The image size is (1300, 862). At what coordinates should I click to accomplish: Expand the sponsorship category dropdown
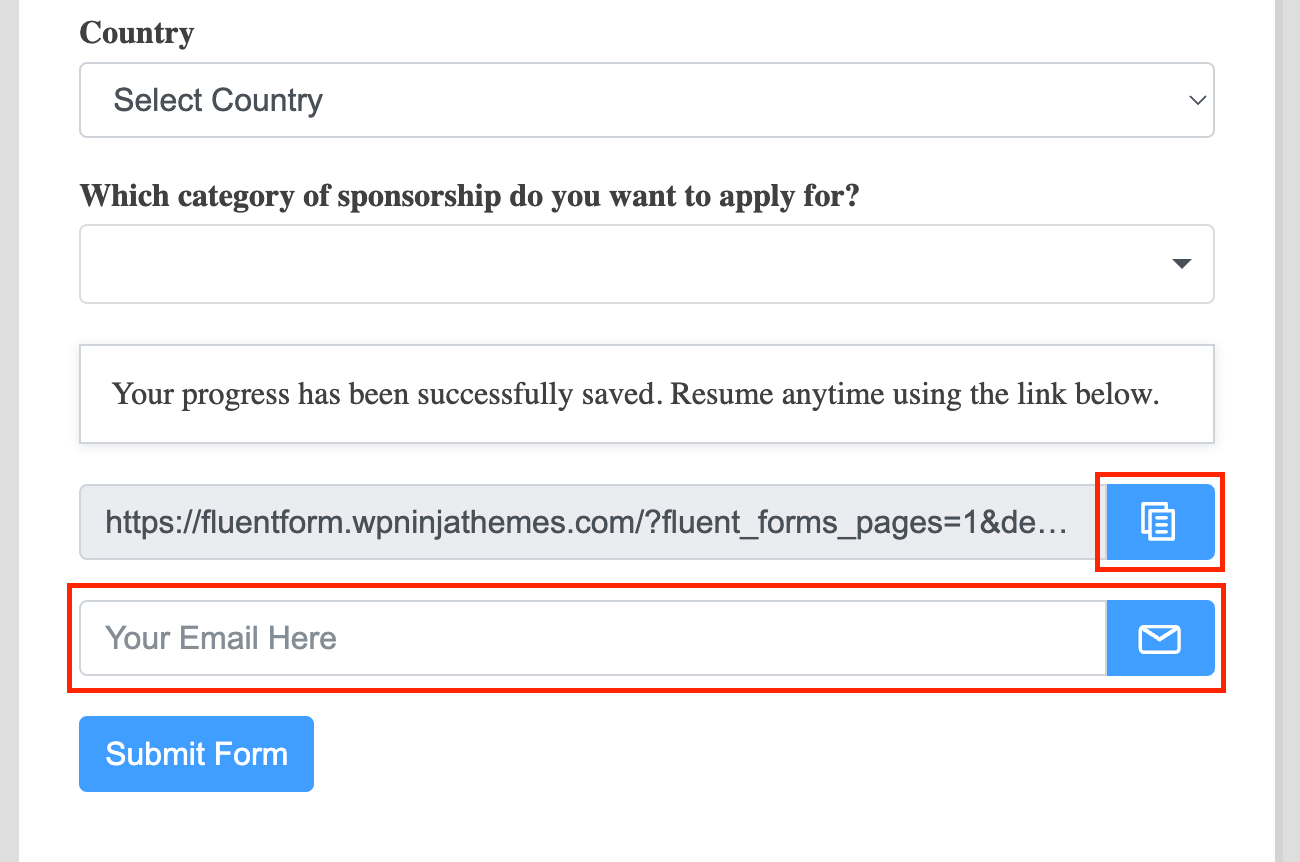point(646,263)
